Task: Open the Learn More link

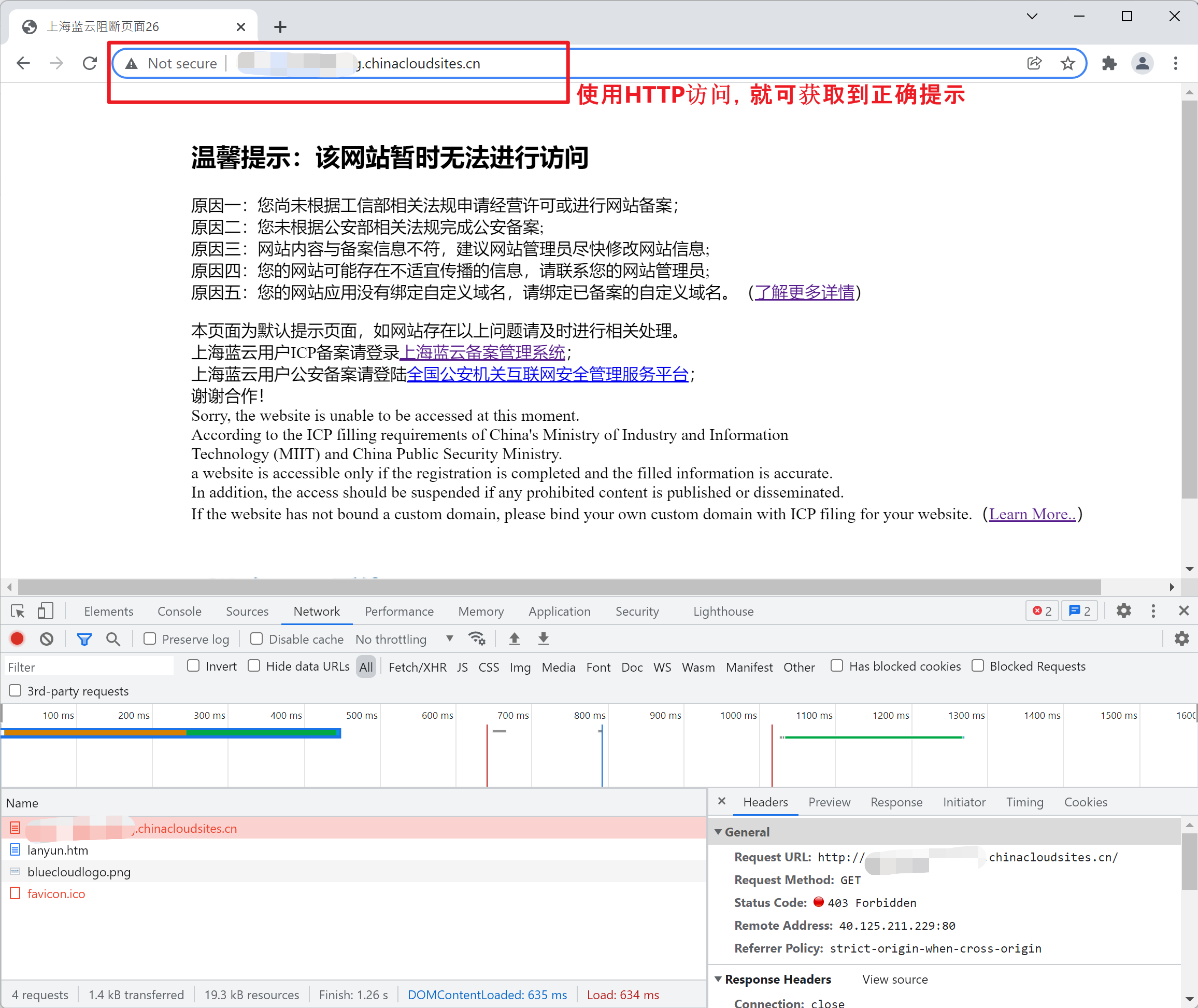Action: click(x=1032, y=514)
